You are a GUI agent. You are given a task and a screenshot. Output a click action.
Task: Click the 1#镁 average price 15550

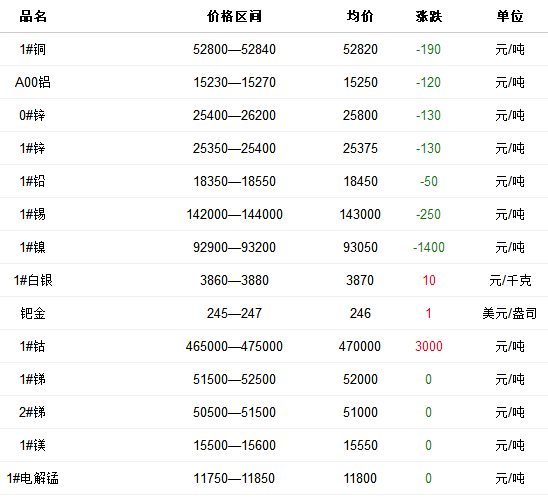click(360, 445)
